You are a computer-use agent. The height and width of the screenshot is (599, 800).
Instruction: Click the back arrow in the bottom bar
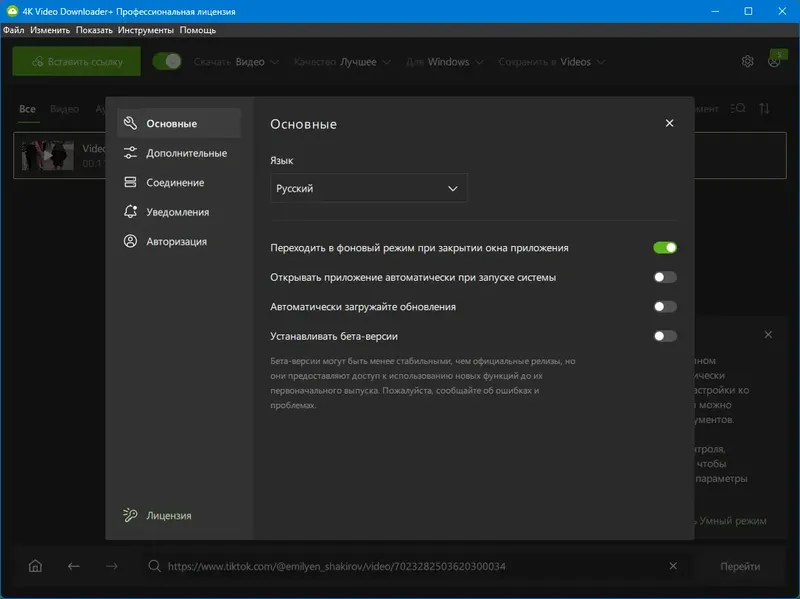73,566
